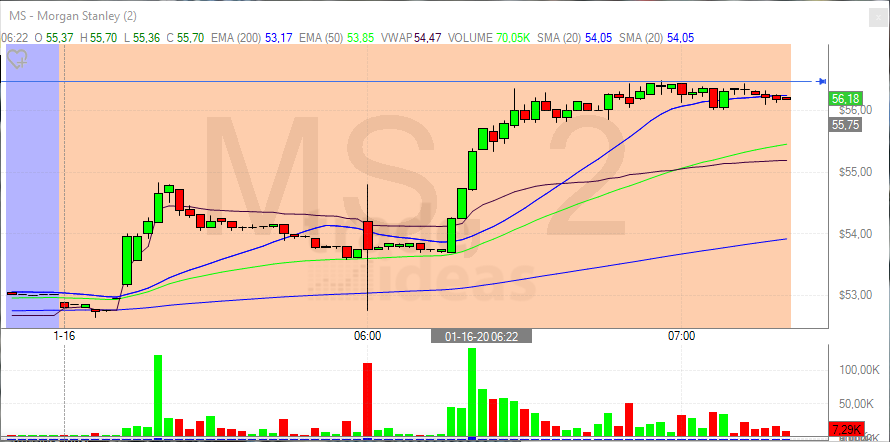The height and width of the screenshot is (442, 890).
Task: Click the $55,00 price axis label
Action: pyautogui.click(x=855, y=172)
